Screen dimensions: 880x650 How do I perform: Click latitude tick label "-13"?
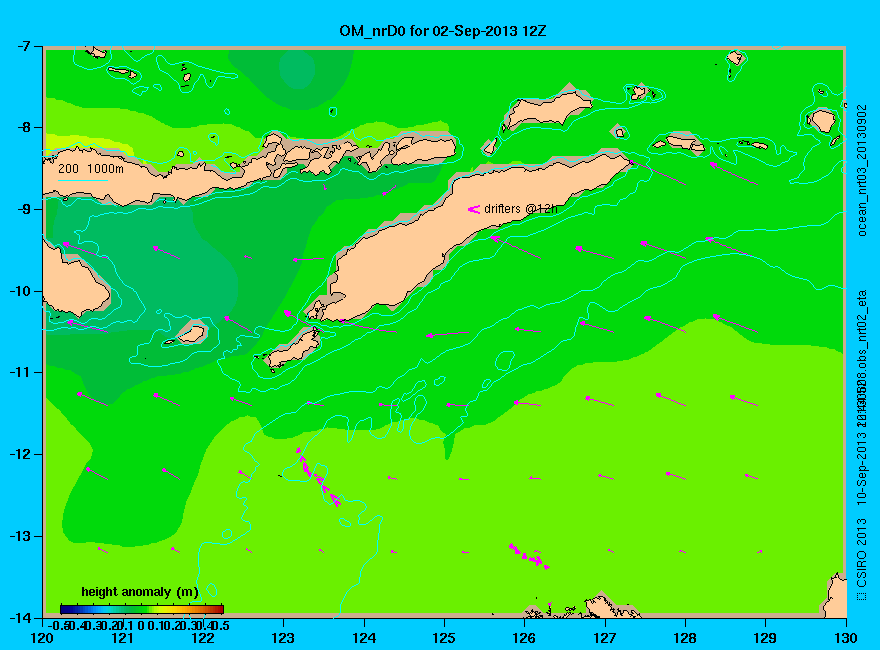(x=20, y=537)
